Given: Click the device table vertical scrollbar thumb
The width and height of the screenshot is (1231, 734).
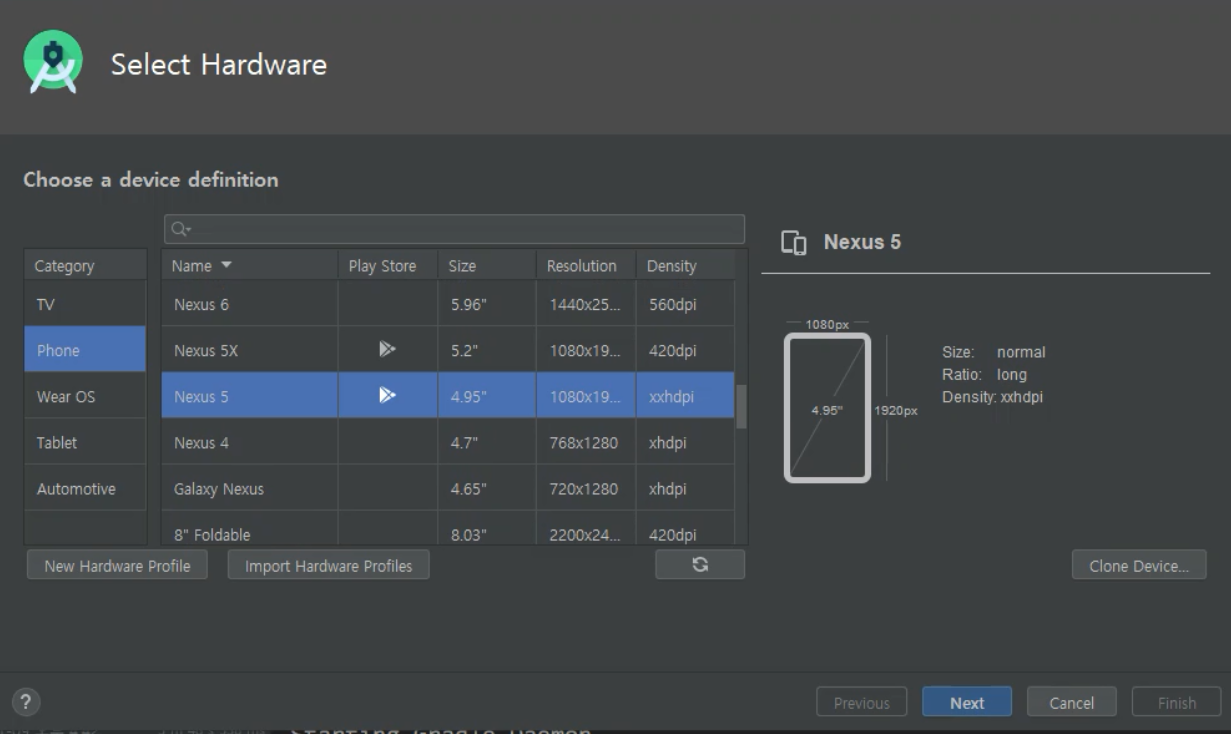Looking at the screenshot, I should coord(741,406).
